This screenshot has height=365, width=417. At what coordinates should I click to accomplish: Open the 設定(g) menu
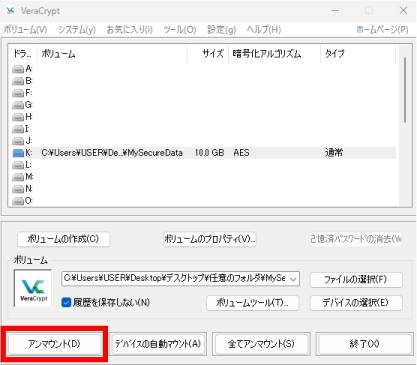[x=222, y=30]
